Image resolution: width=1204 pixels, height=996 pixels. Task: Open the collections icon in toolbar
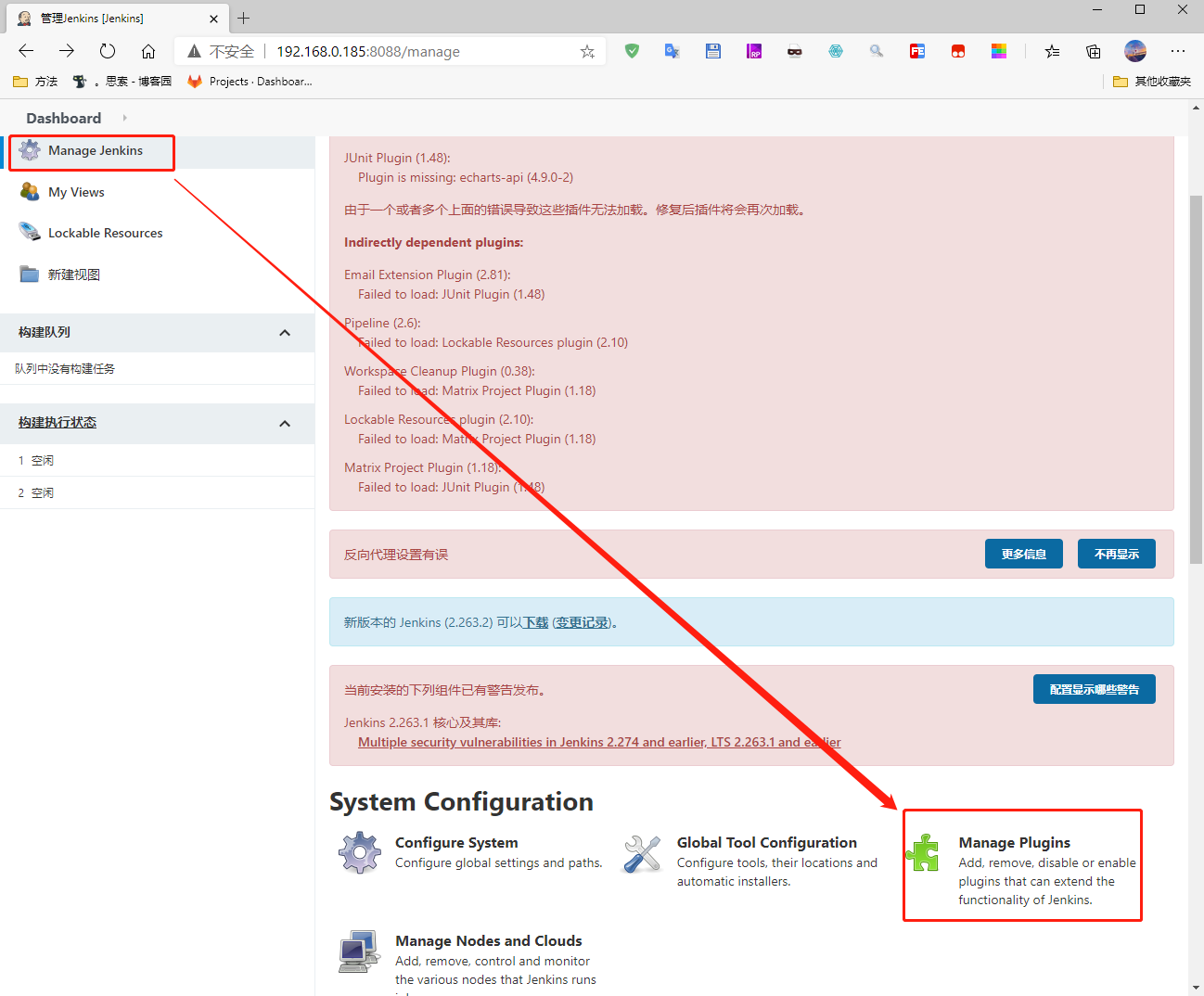[x=1094, y=51]
